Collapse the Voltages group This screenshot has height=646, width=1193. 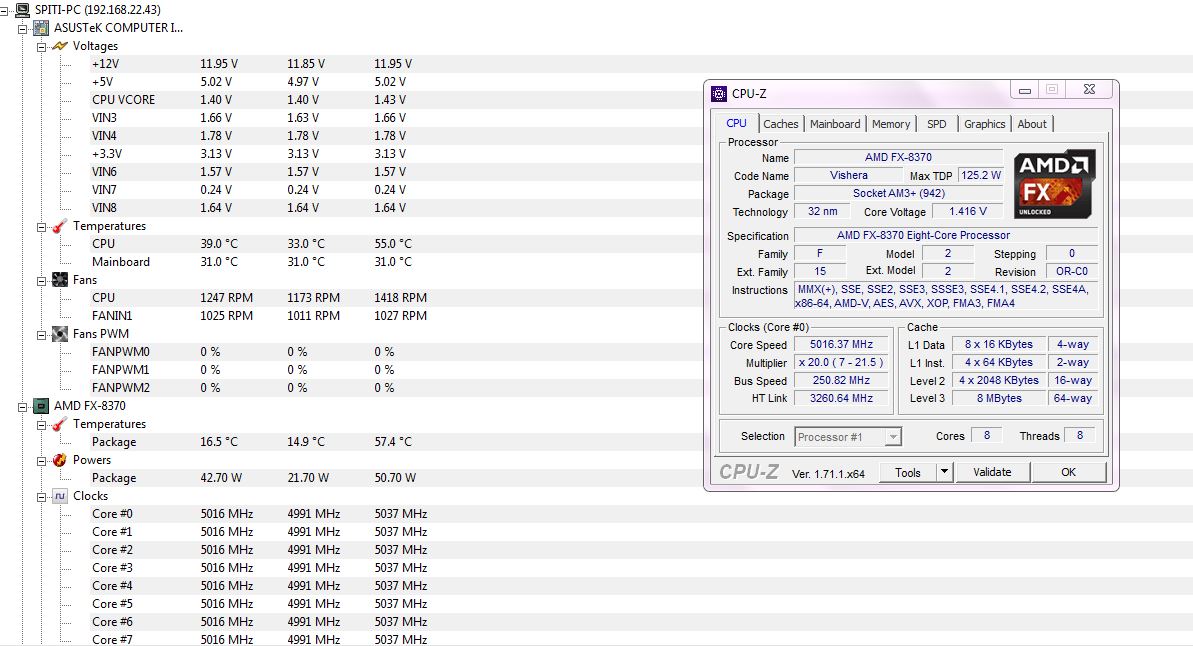[x=42, y=47]
